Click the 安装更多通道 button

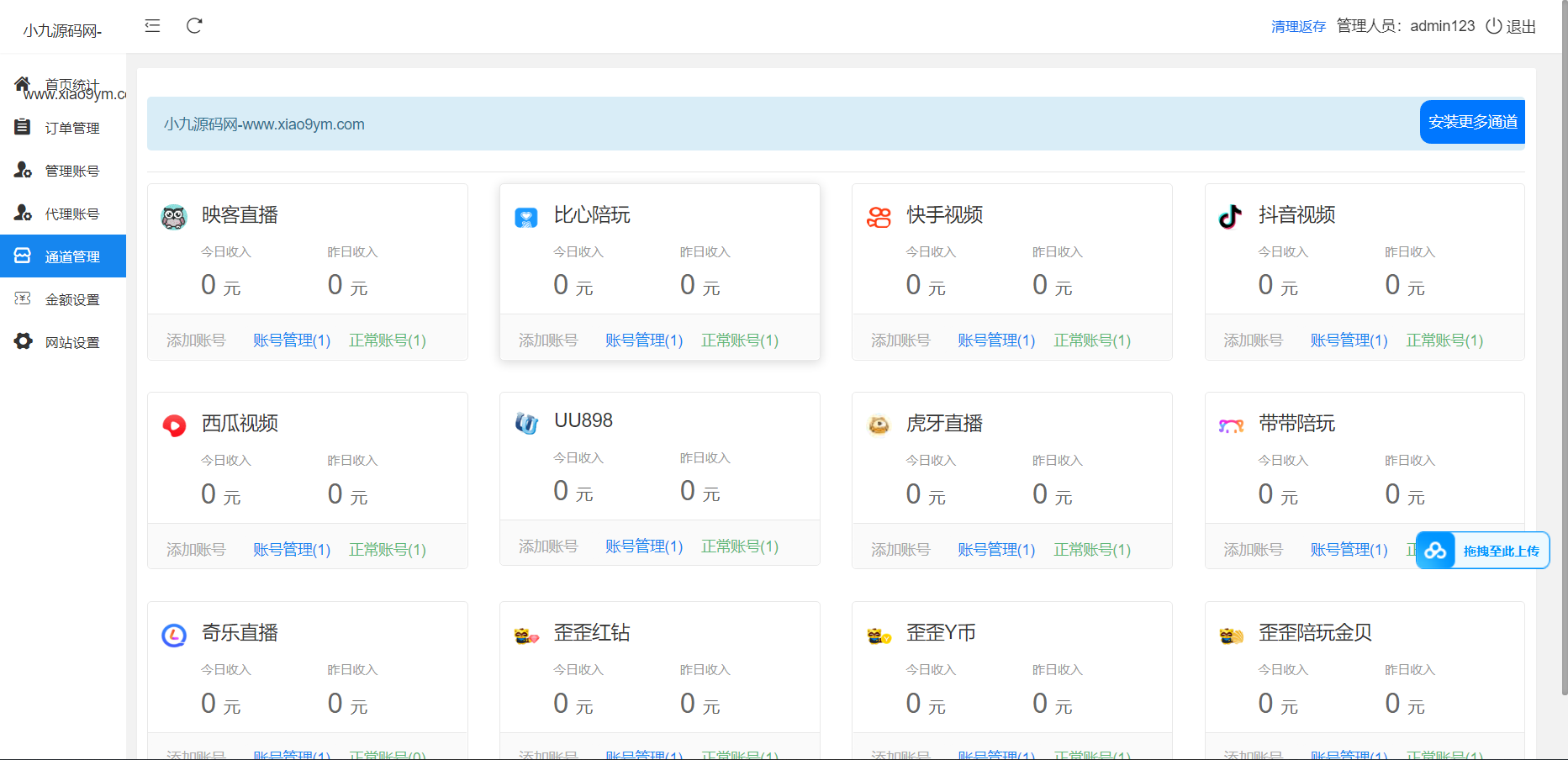(x=1472, y=122)
